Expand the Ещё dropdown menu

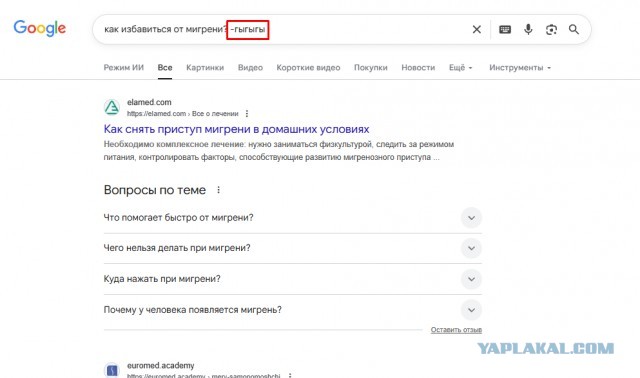click(460, 67)
